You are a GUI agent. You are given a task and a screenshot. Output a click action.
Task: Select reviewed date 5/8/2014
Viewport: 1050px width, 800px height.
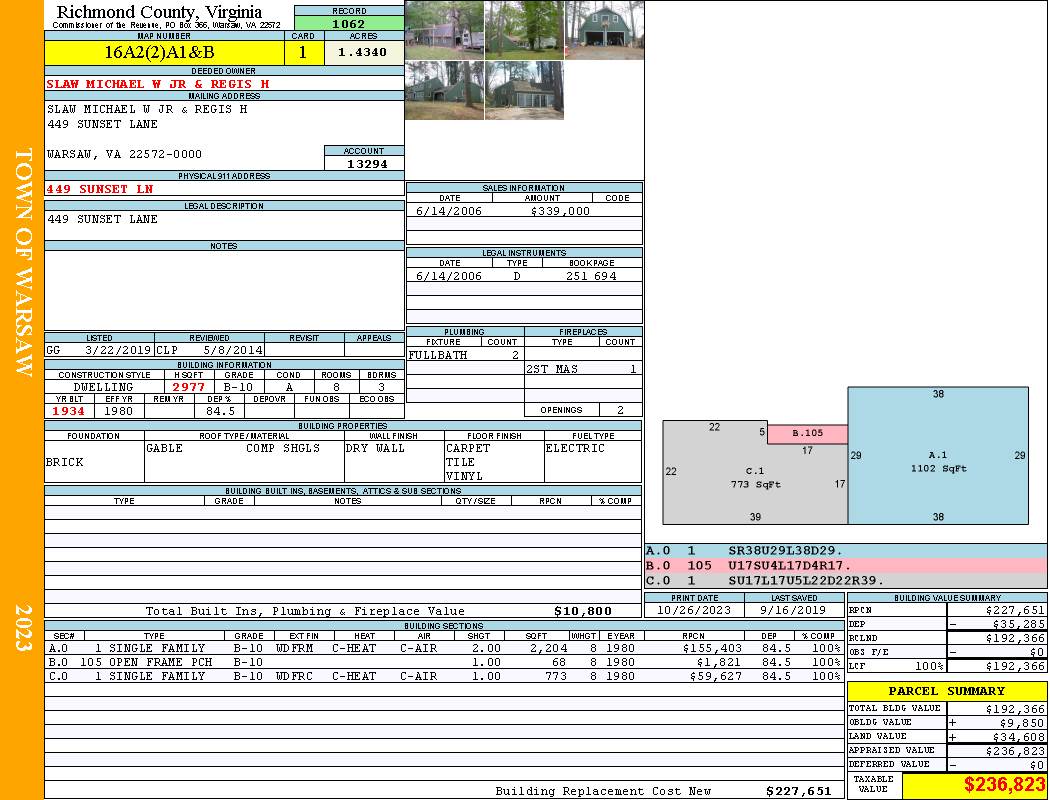232,349
